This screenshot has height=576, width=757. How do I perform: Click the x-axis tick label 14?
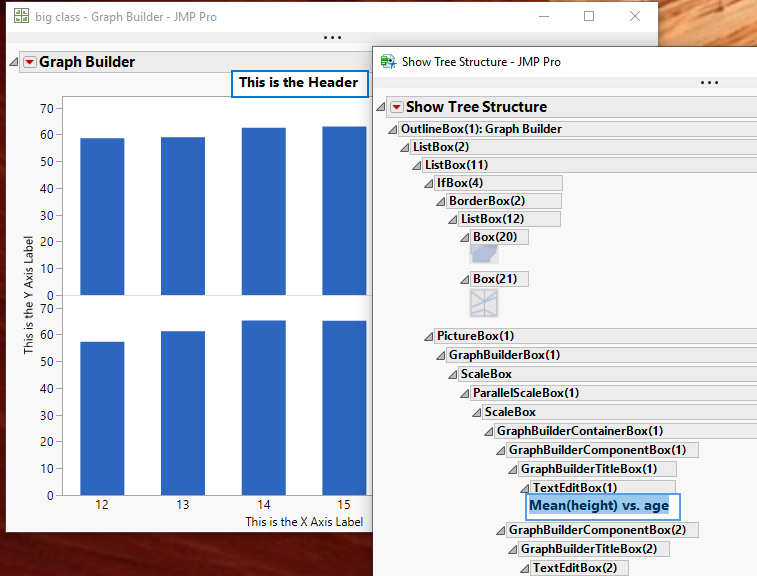[x=264, y=505]
